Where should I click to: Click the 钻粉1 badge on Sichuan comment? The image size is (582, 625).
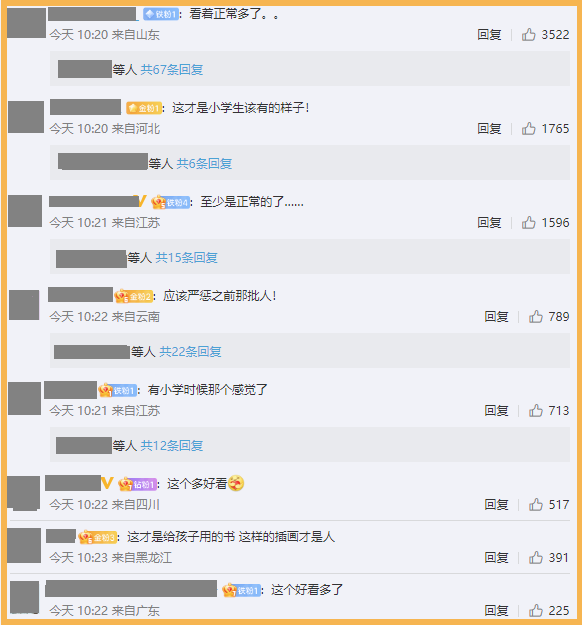coord(138,484)
